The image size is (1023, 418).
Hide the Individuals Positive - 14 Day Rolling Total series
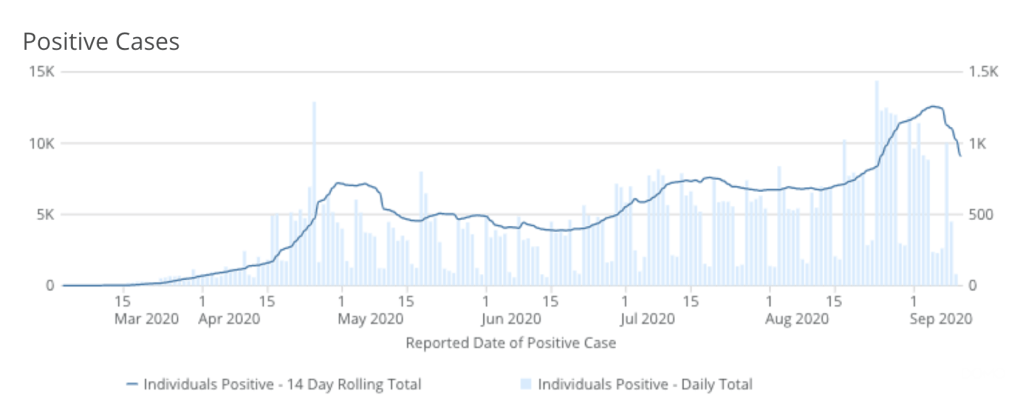(282, 384)
